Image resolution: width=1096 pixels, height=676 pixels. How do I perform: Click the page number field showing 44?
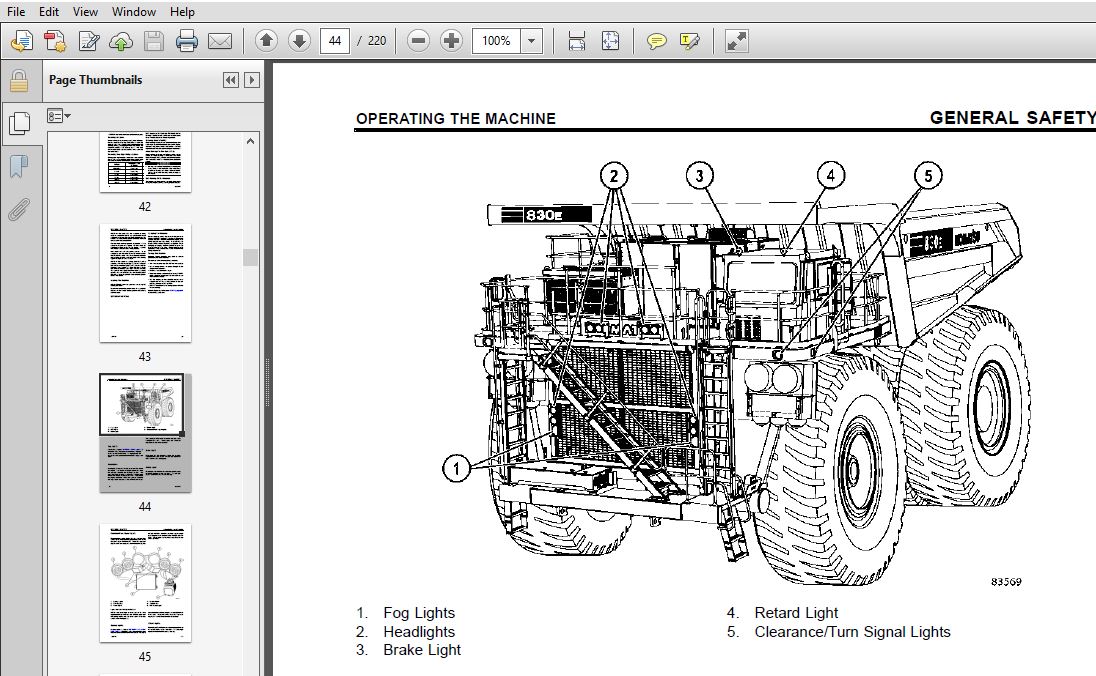click(335, 41)
